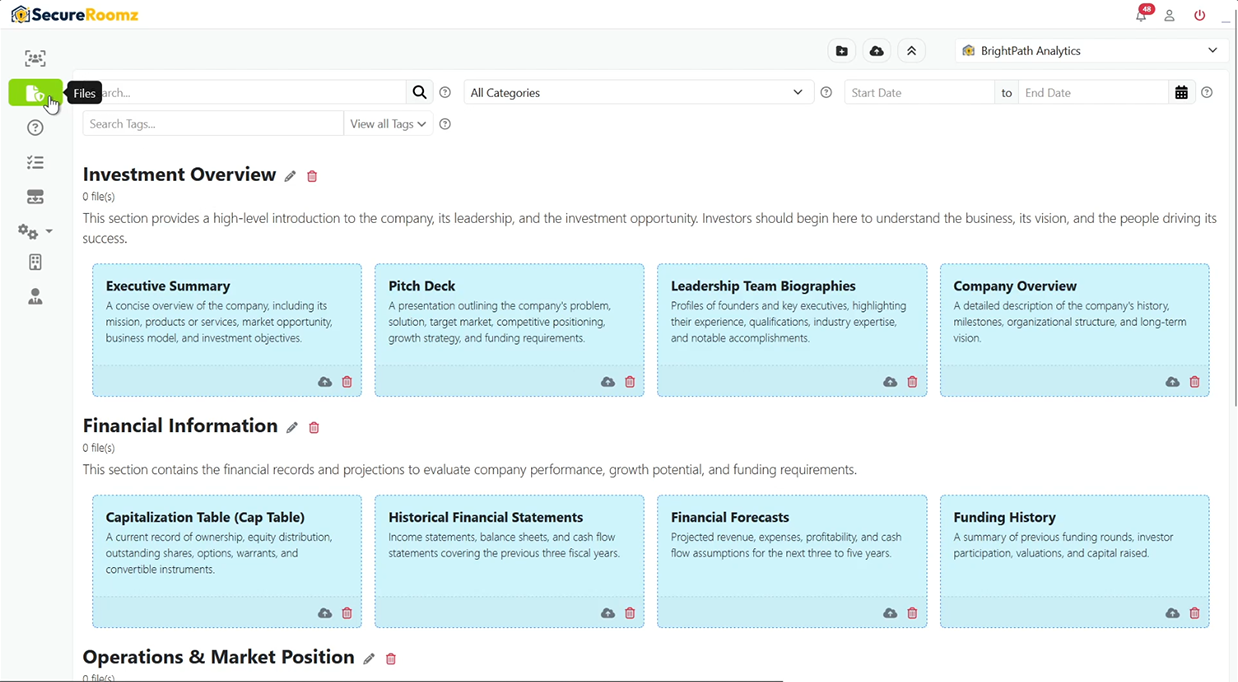Edit the Investment Overview section name
Viewport: 1238px width, 682px height.
point(290,176)
